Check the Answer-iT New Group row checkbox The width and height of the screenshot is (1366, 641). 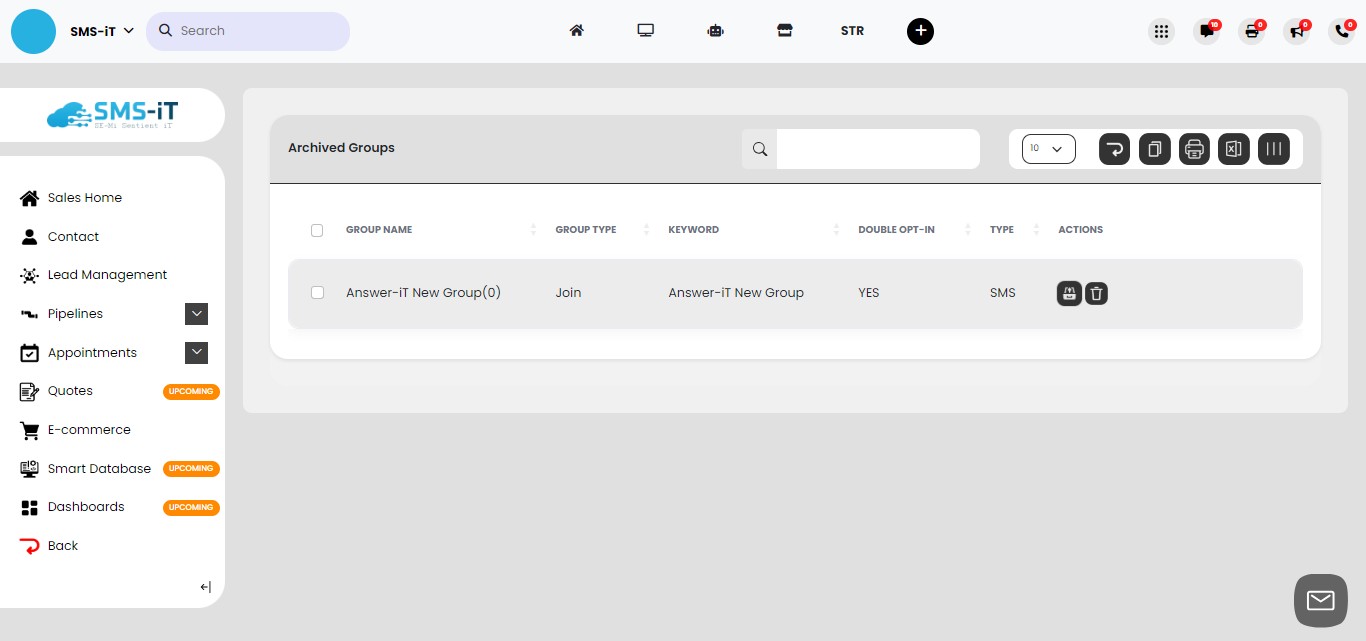pos(317,293)
